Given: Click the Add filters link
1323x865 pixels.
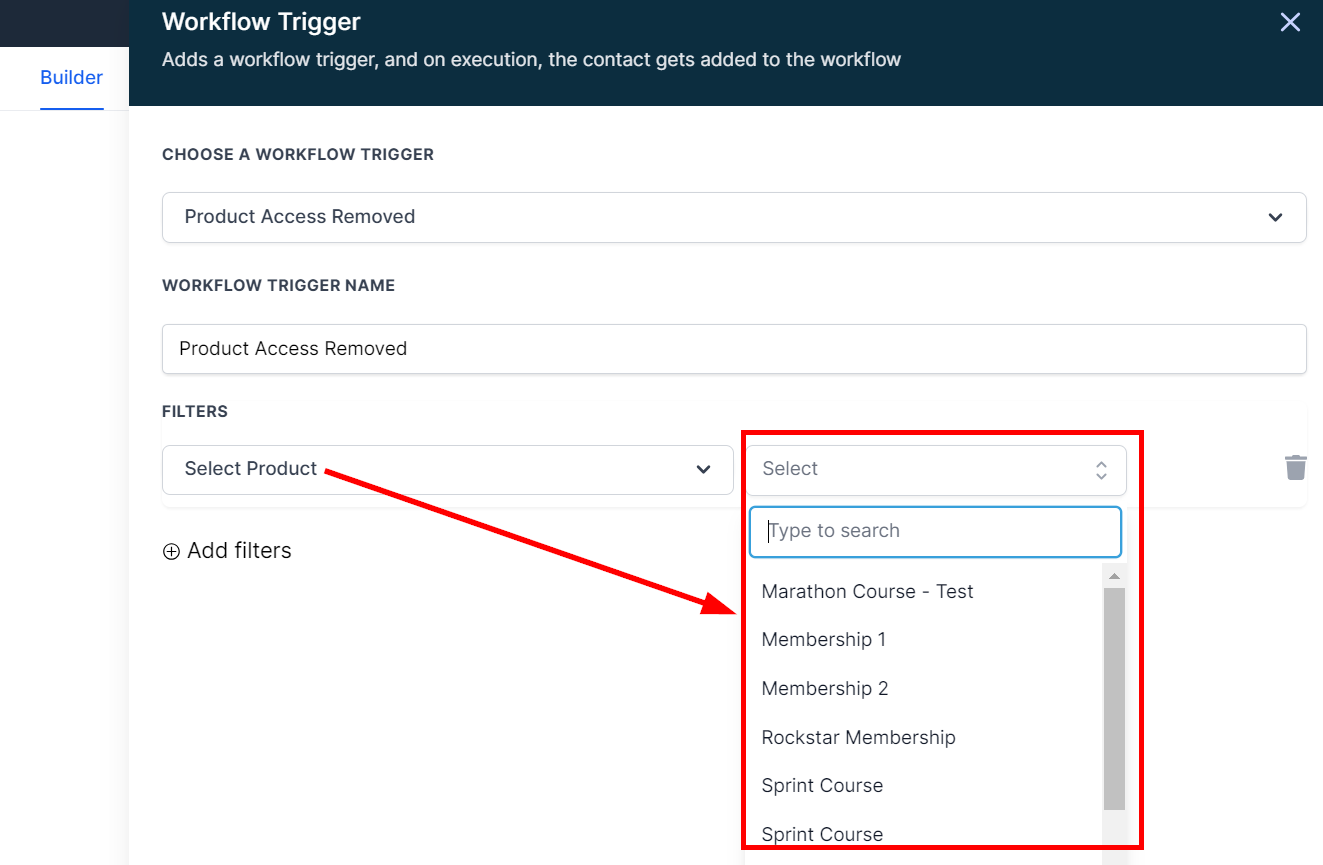Looking at the screenshot, I should pyautogui.click(x=239, y=551).
